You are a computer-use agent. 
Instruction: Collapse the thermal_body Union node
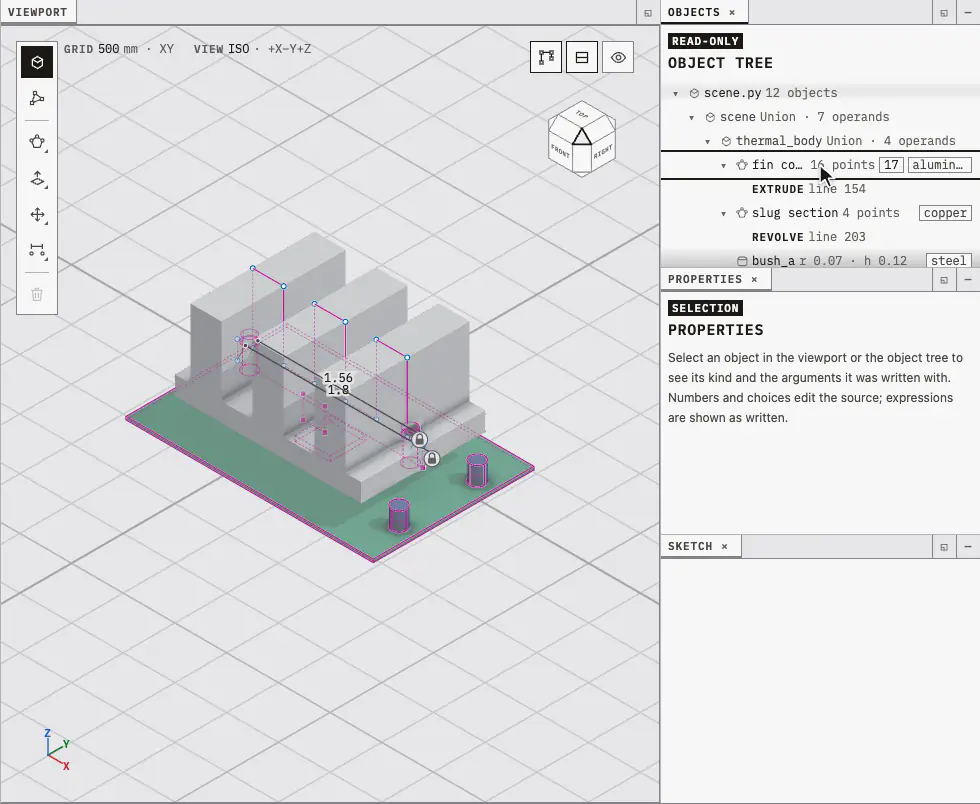[x=708, y=141]
